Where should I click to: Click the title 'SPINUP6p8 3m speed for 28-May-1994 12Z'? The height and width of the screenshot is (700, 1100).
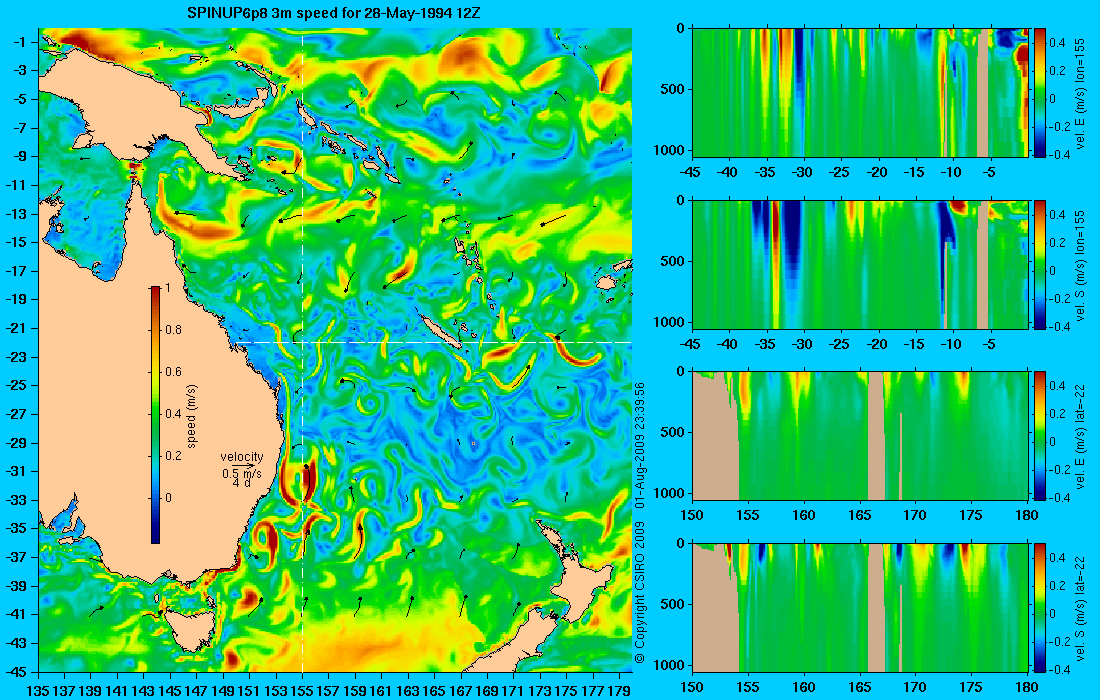[x=334, y=13]
